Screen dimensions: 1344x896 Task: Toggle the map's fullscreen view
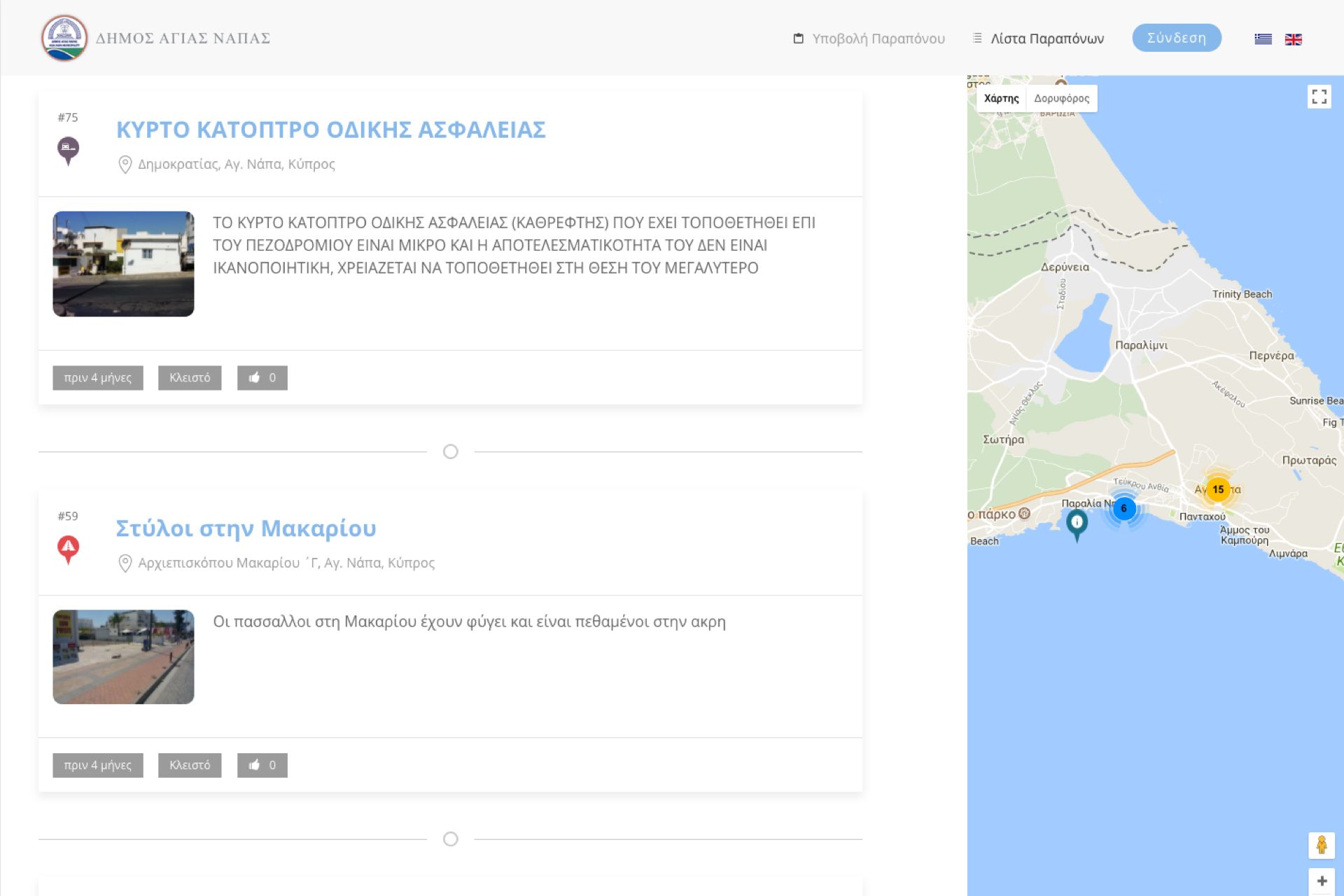tap(1319, 97)
